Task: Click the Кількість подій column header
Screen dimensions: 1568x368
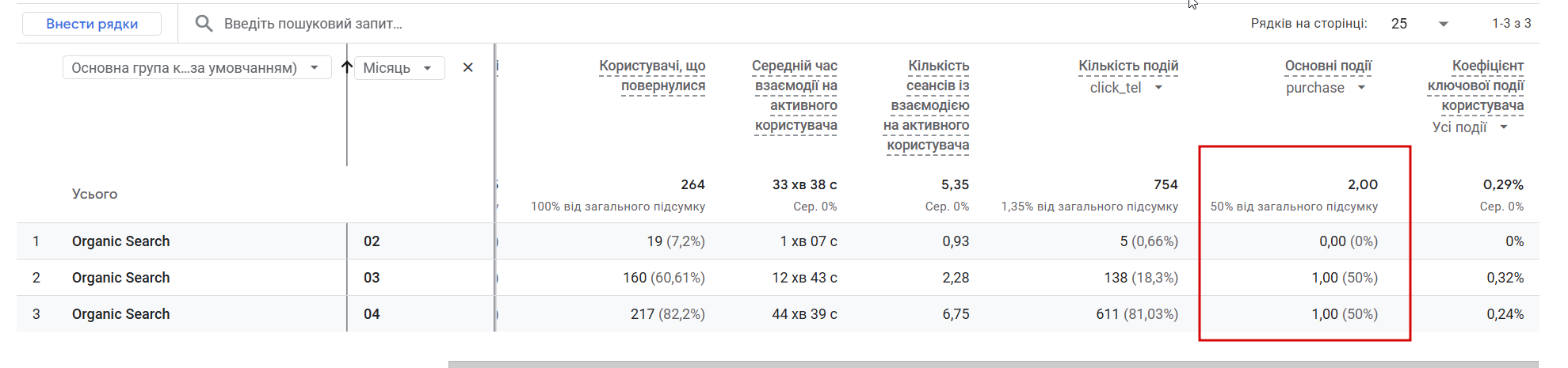Action: tap(1128, 66)
